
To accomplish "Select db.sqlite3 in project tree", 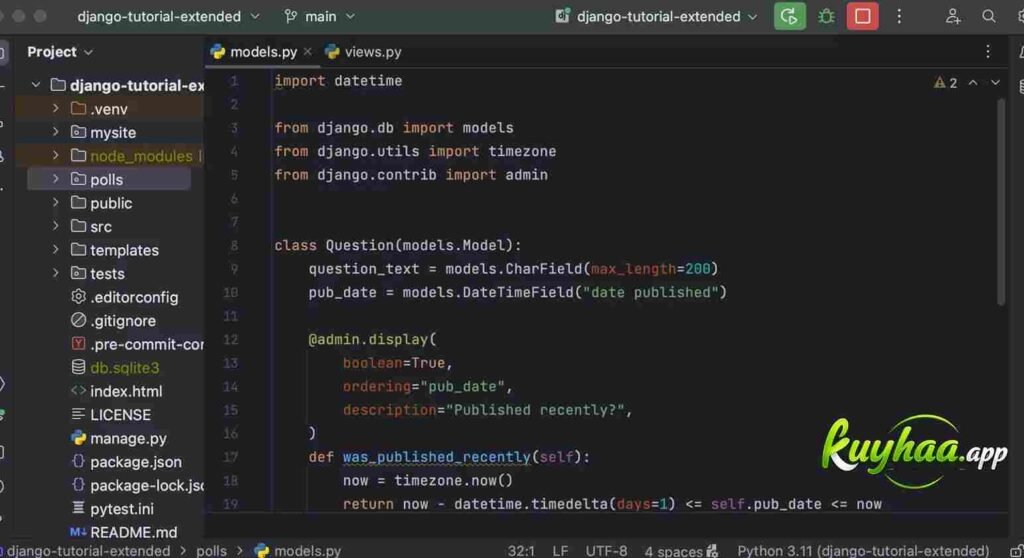I will pyautogui.click(x=115, y=368).
